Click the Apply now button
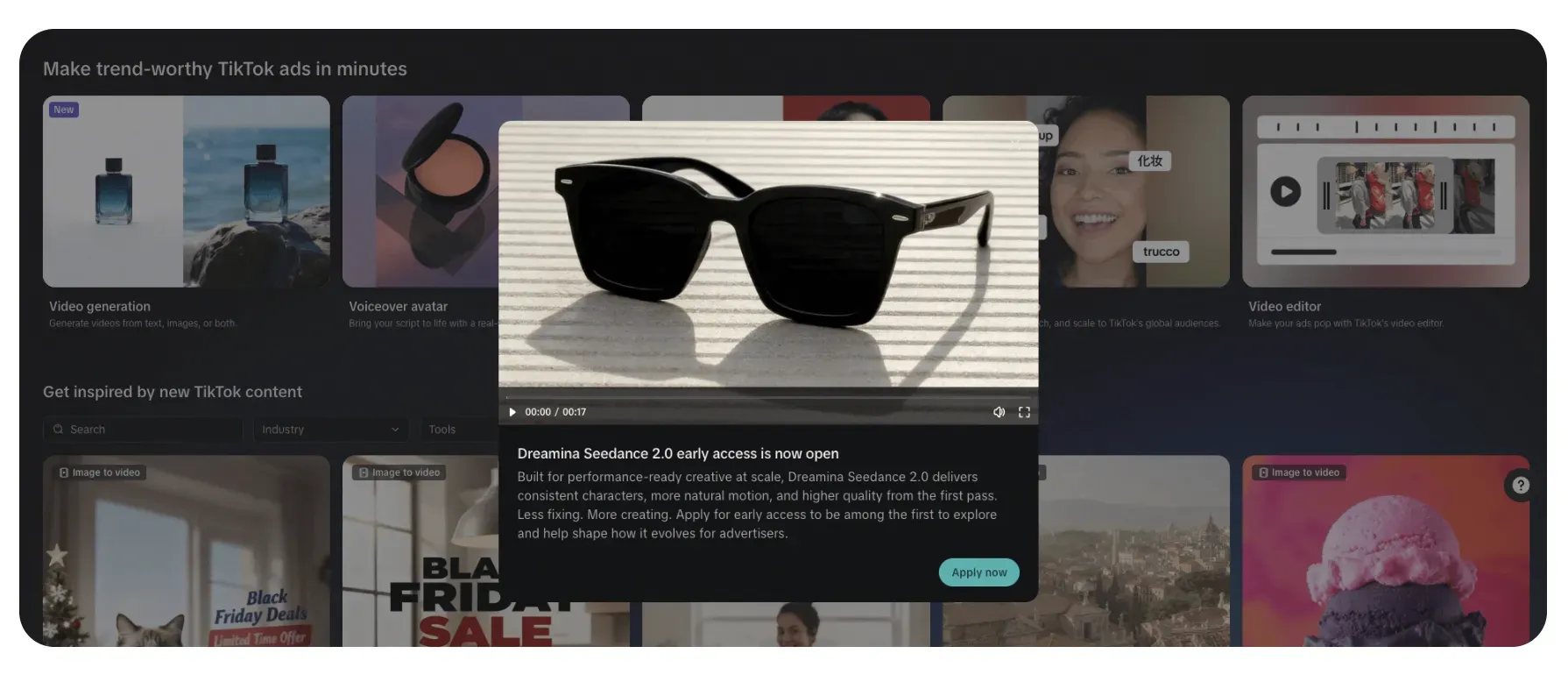Viewport: 1568px width, 682px height. pyautogui.click(x=979, y=572)
